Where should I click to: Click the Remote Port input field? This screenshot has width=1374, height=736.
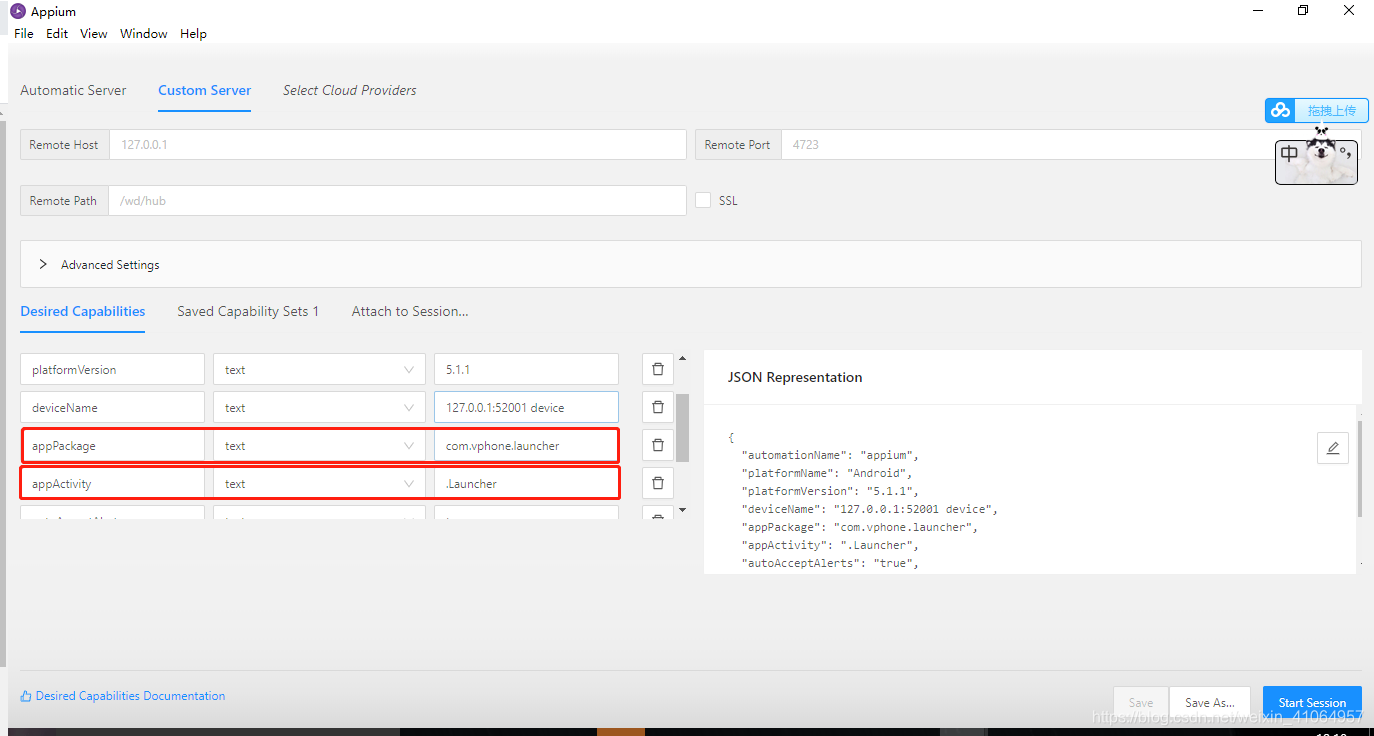tap(1070, 144)
